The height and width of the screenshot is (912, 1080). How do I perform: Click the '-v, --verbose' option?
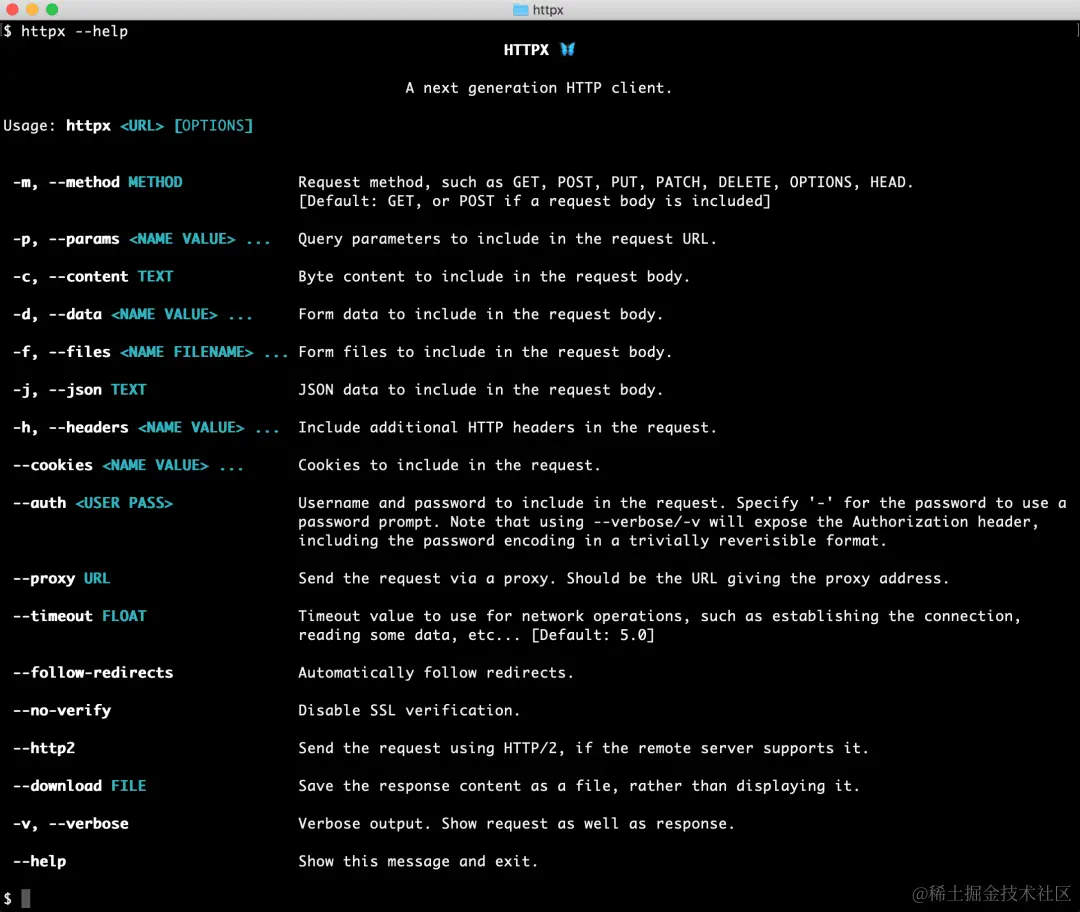(70, 824)
